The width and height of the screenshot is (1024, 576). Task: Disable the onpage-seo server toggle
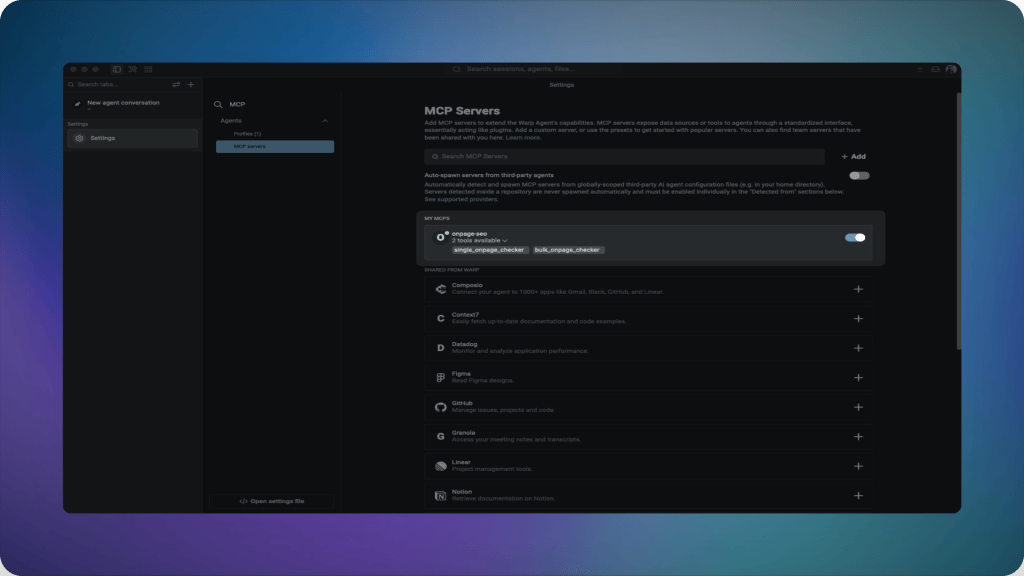point(855,238)
